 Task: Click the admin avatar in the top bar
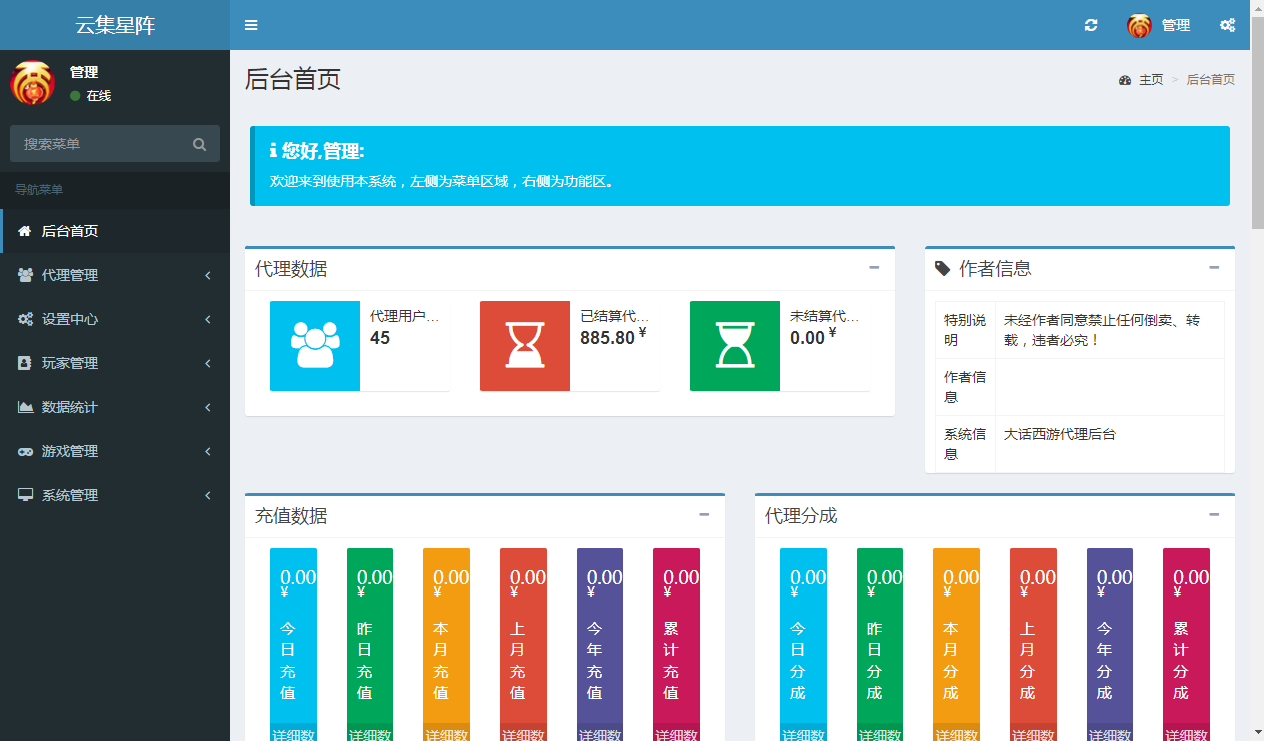pos(1139,26)
